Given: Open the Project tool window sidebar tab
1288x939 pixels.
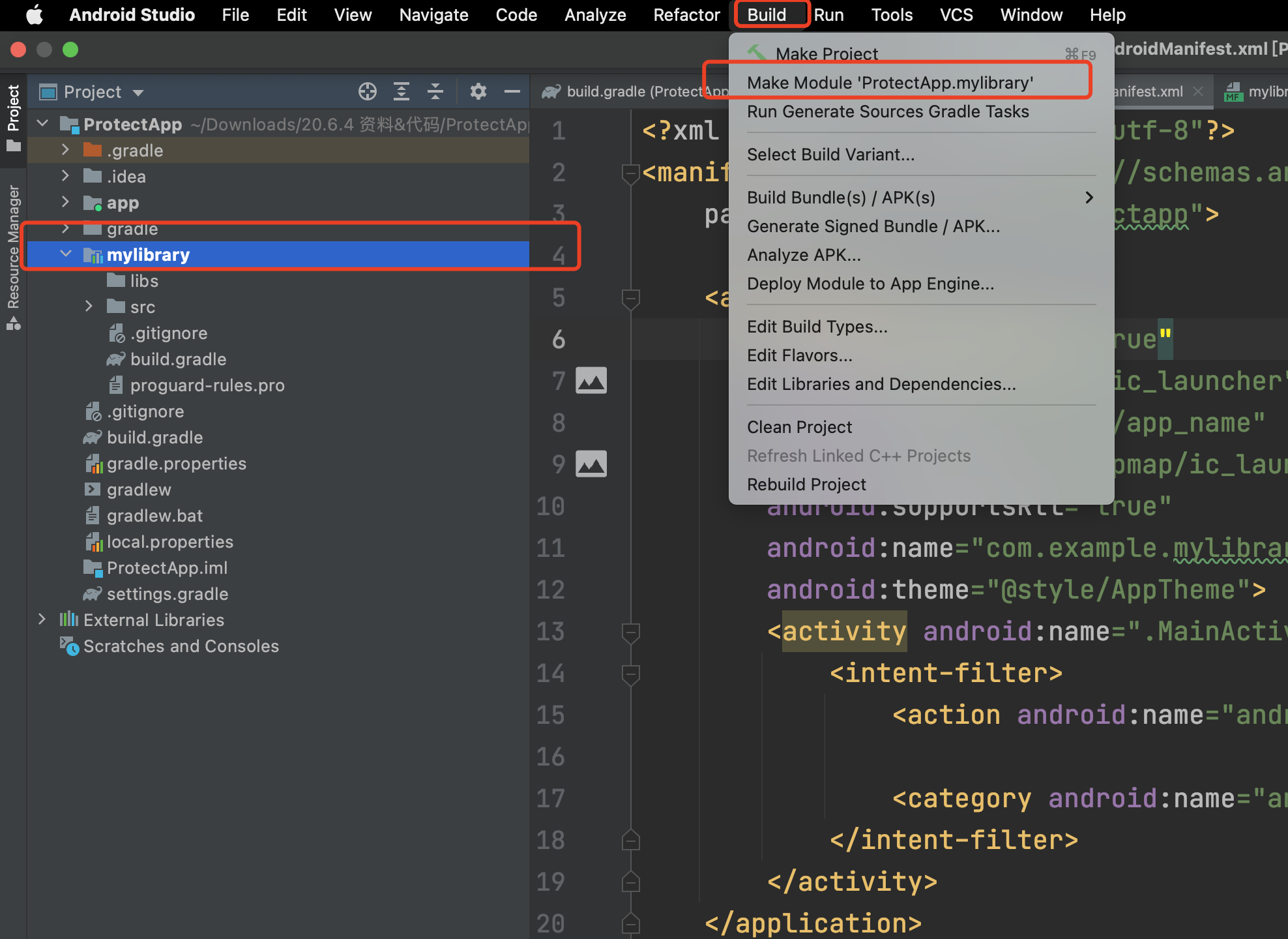Looking at the screenshot, I should 13,117.
